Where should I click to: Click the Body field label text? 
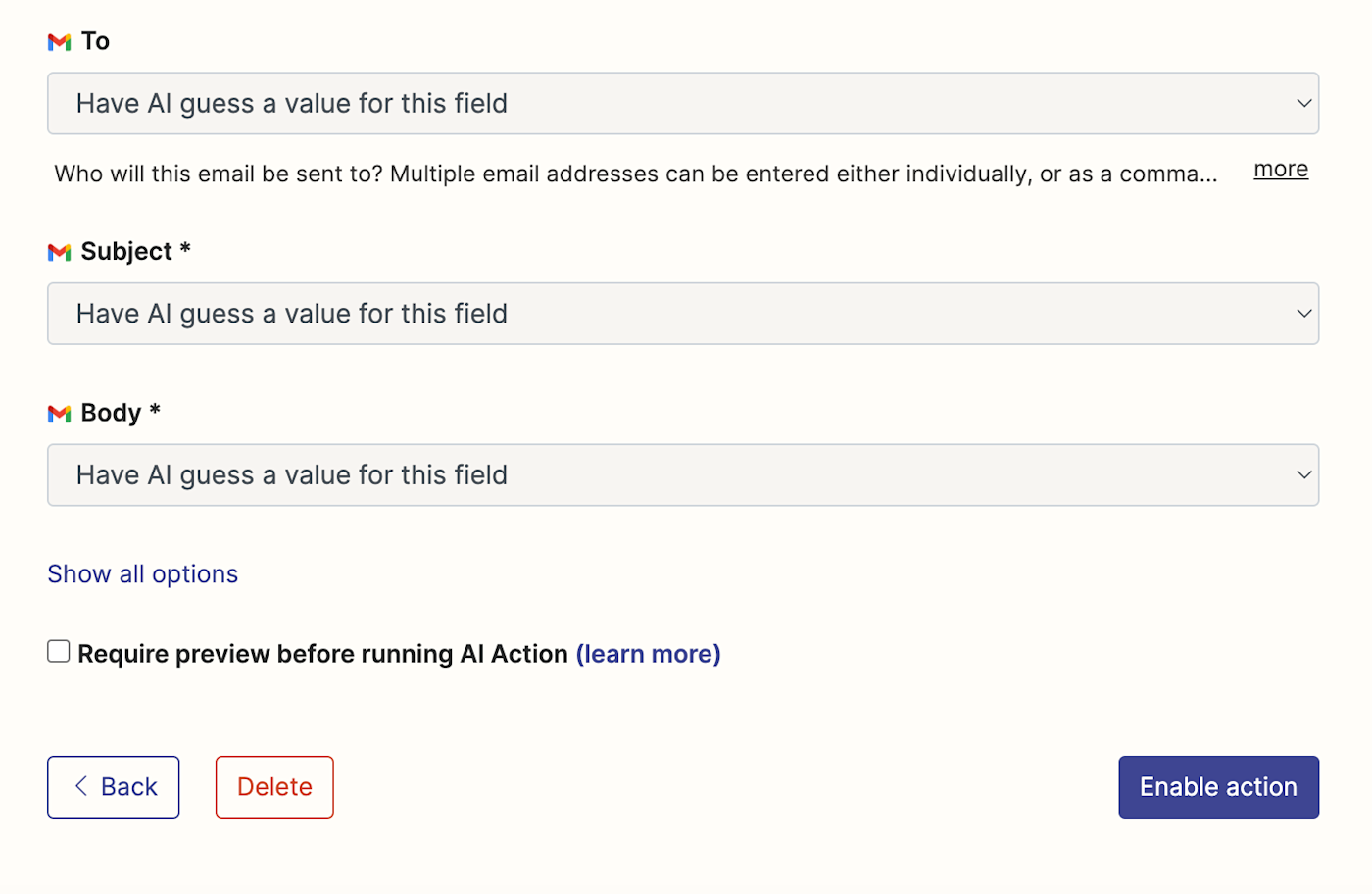(111, 413)
